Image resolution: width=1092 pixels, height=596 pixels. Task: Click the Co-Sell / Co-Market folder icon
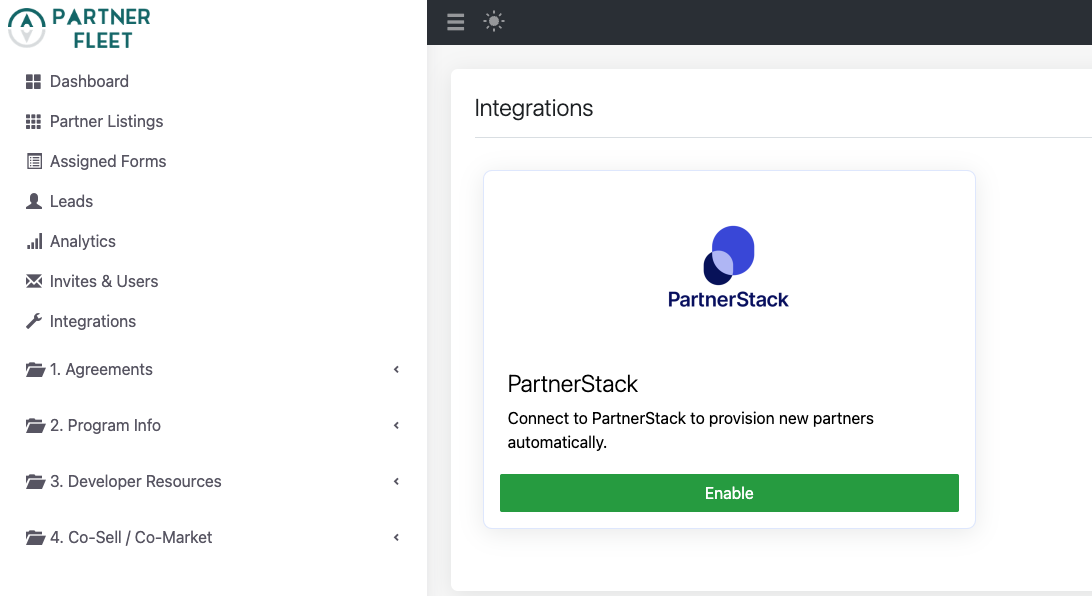point(35,538)
